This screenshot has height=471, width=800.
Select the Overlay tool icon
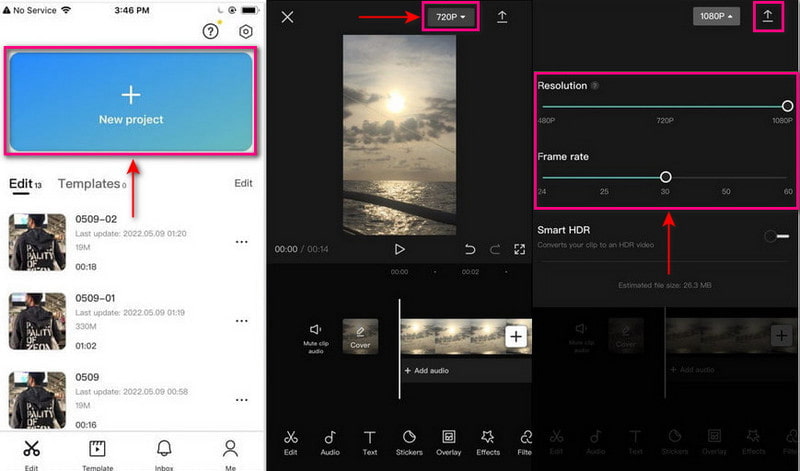pyautogui.click(x=449, y=442)
